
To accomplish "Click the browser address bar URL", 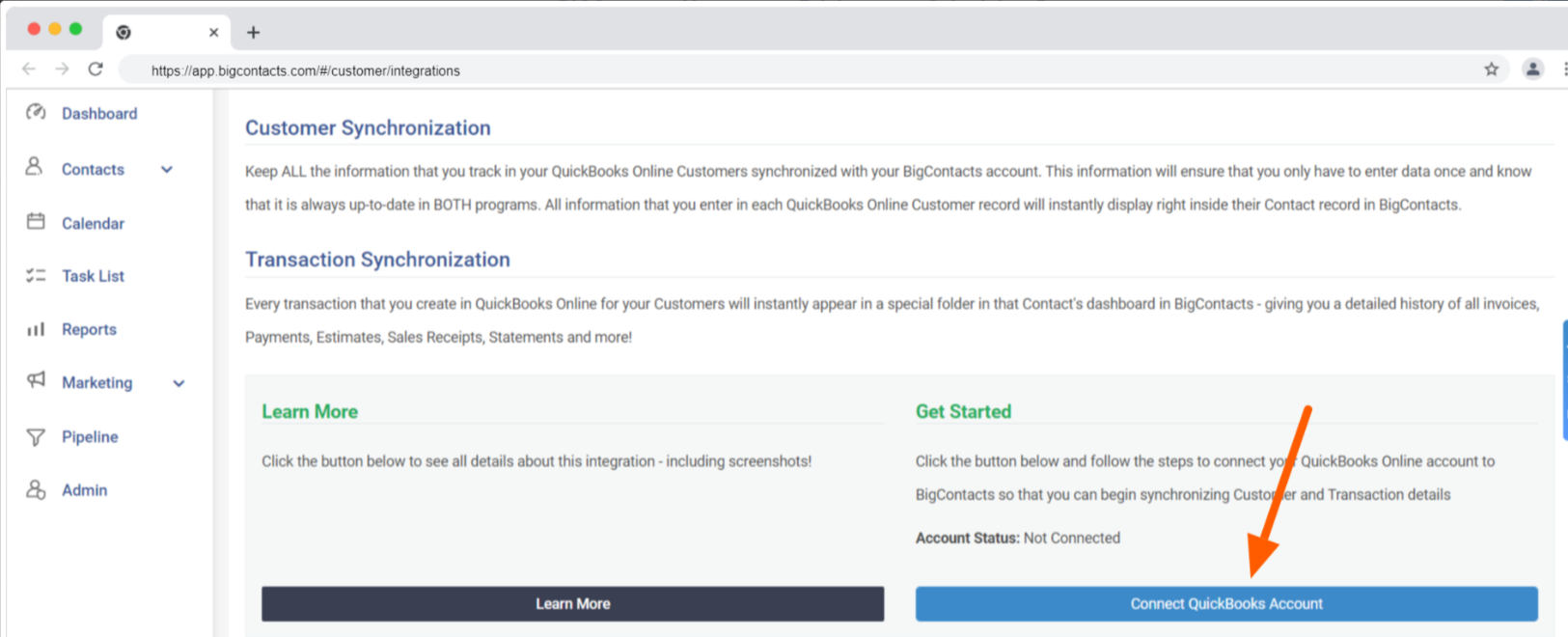I will tap(305, 70).
